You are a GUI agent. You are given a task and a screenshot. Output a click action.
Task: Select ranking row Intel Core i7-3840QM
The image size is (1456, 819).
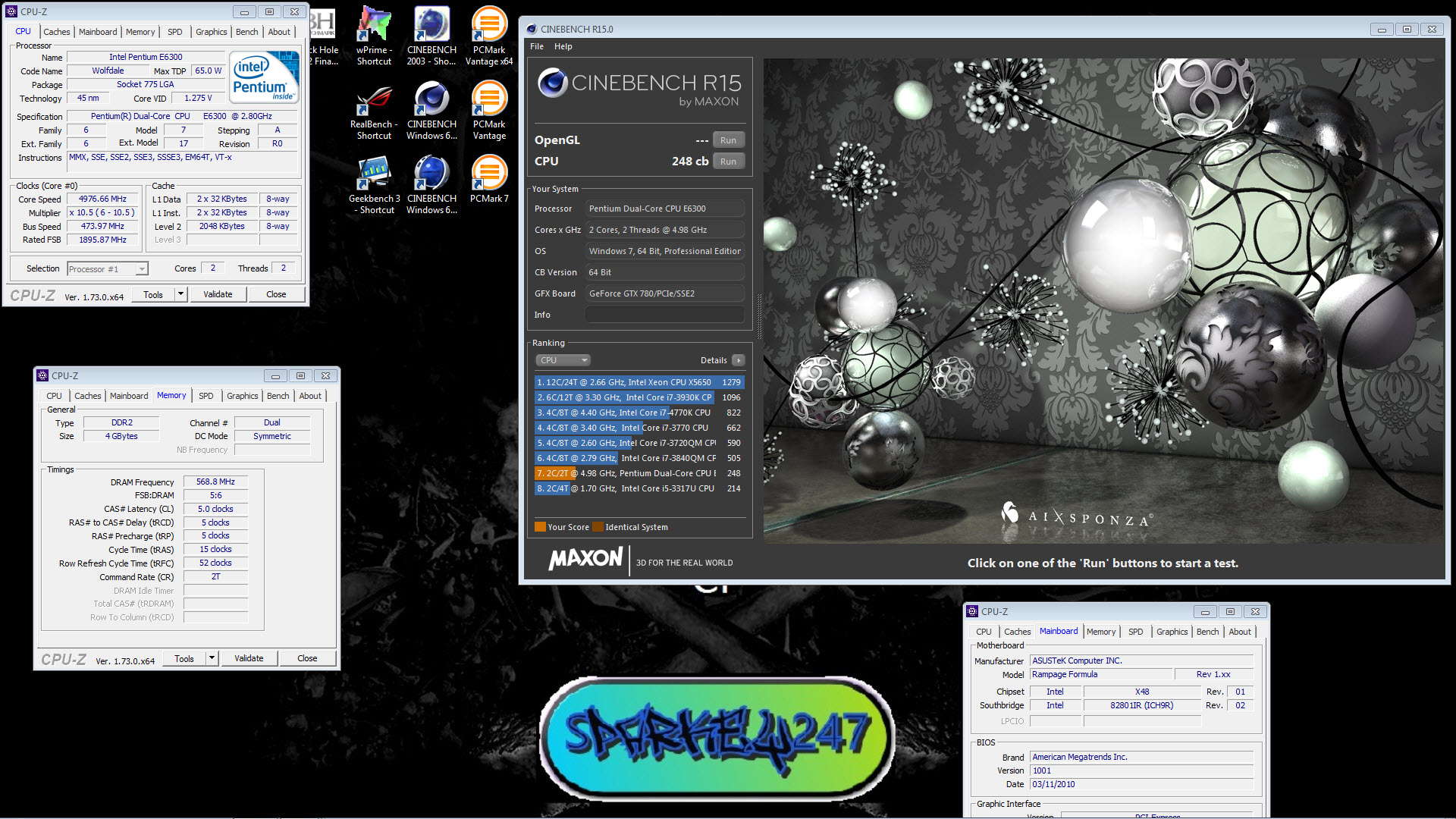(x=639, y=458)
